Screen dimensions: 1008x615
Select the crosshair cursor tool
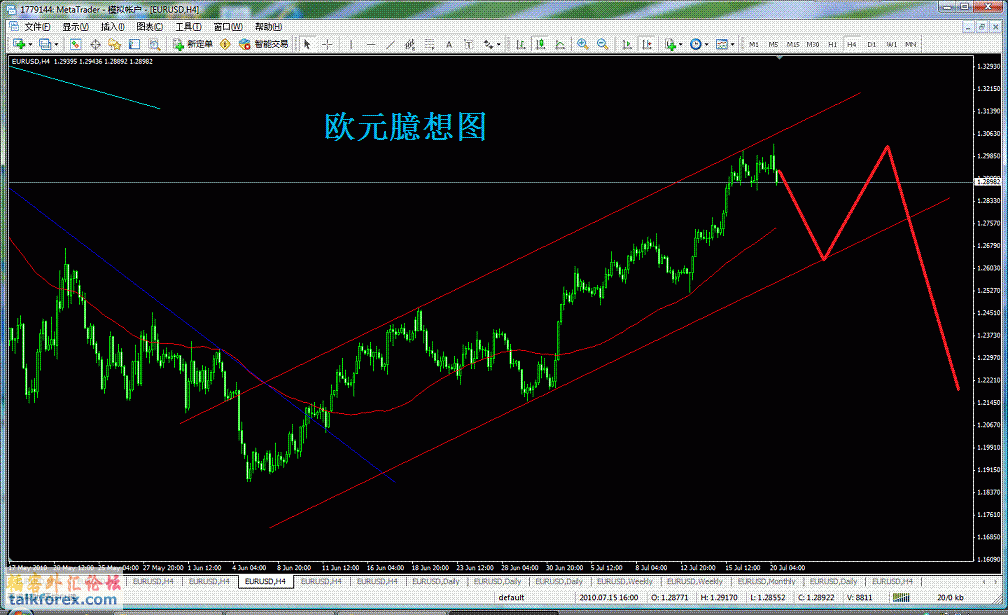click(x=327, y=44)
